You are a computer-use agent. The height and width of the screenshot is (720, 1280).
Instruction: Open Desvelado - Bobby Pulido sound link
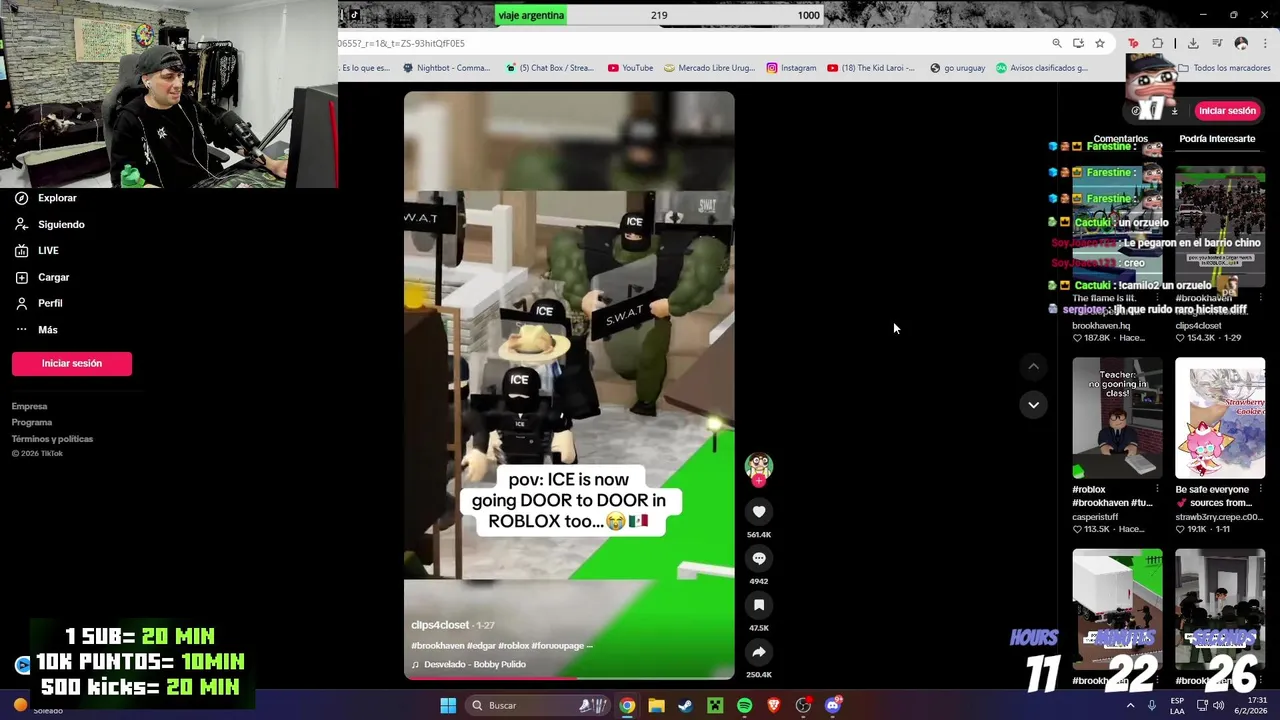[x=474, y=664]
